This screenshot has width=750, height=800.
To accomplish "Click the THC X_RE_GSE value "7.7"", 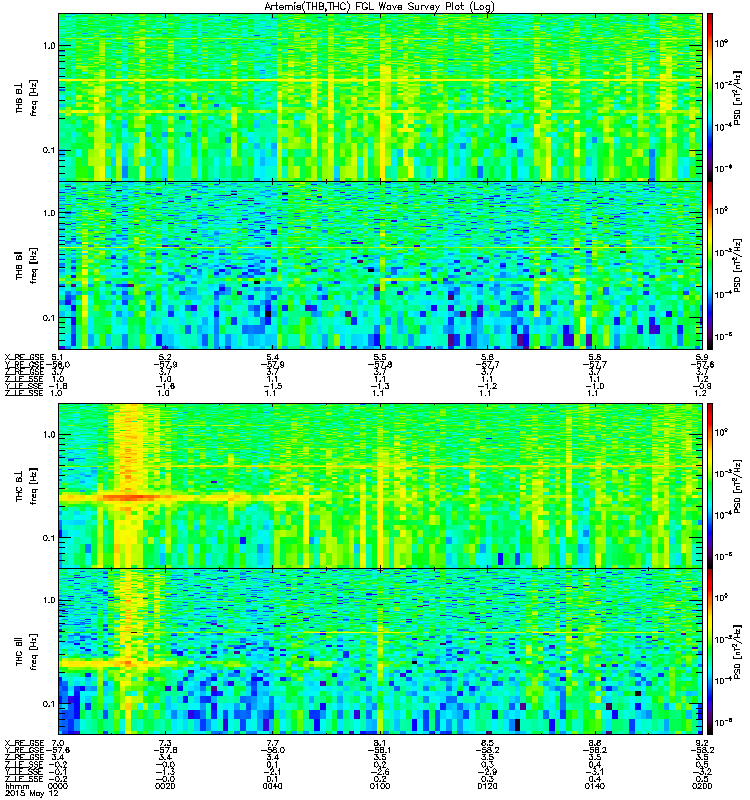I will click(272, 743).
